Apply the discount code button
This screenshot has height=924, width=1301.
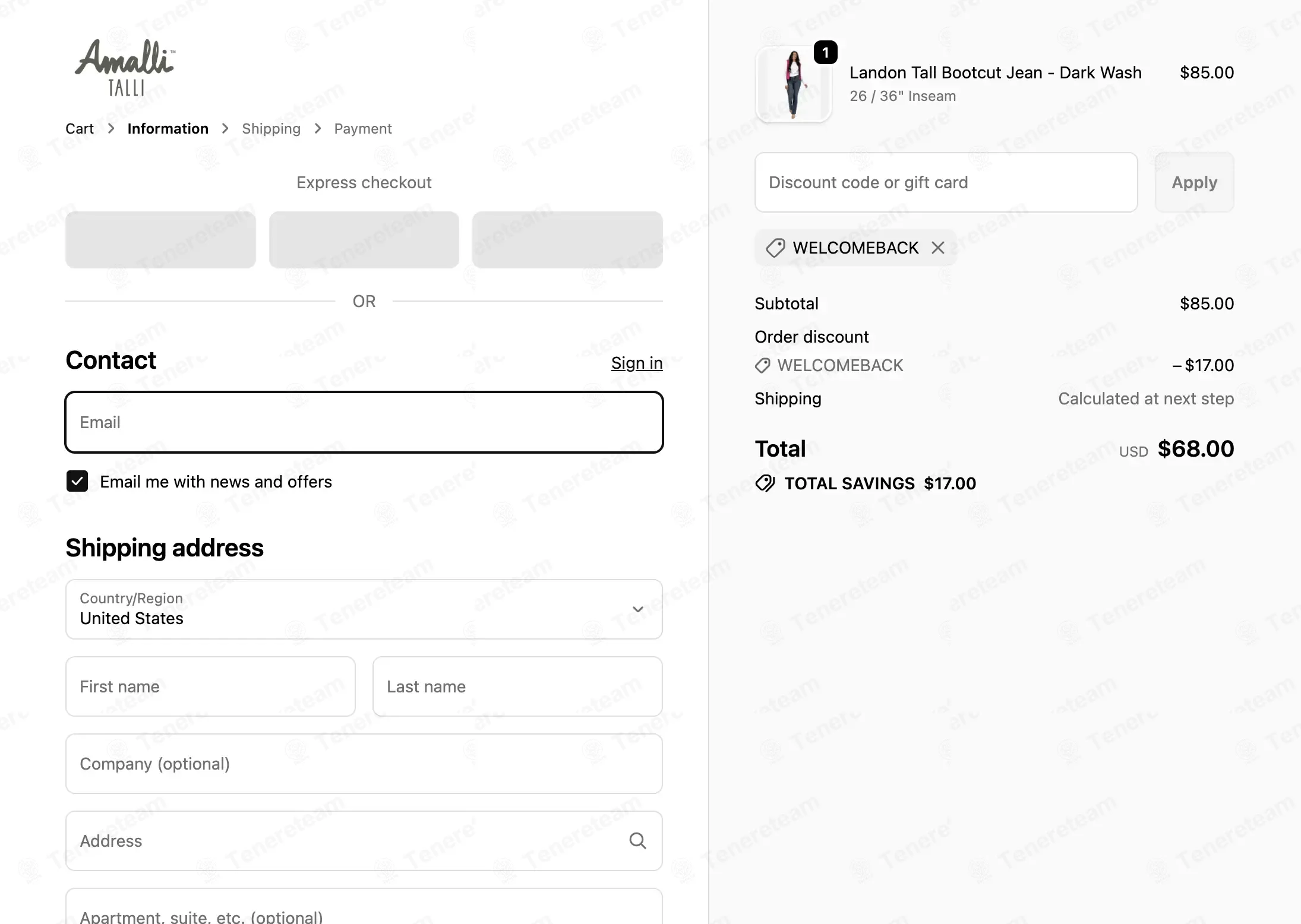pos(1194,182)
